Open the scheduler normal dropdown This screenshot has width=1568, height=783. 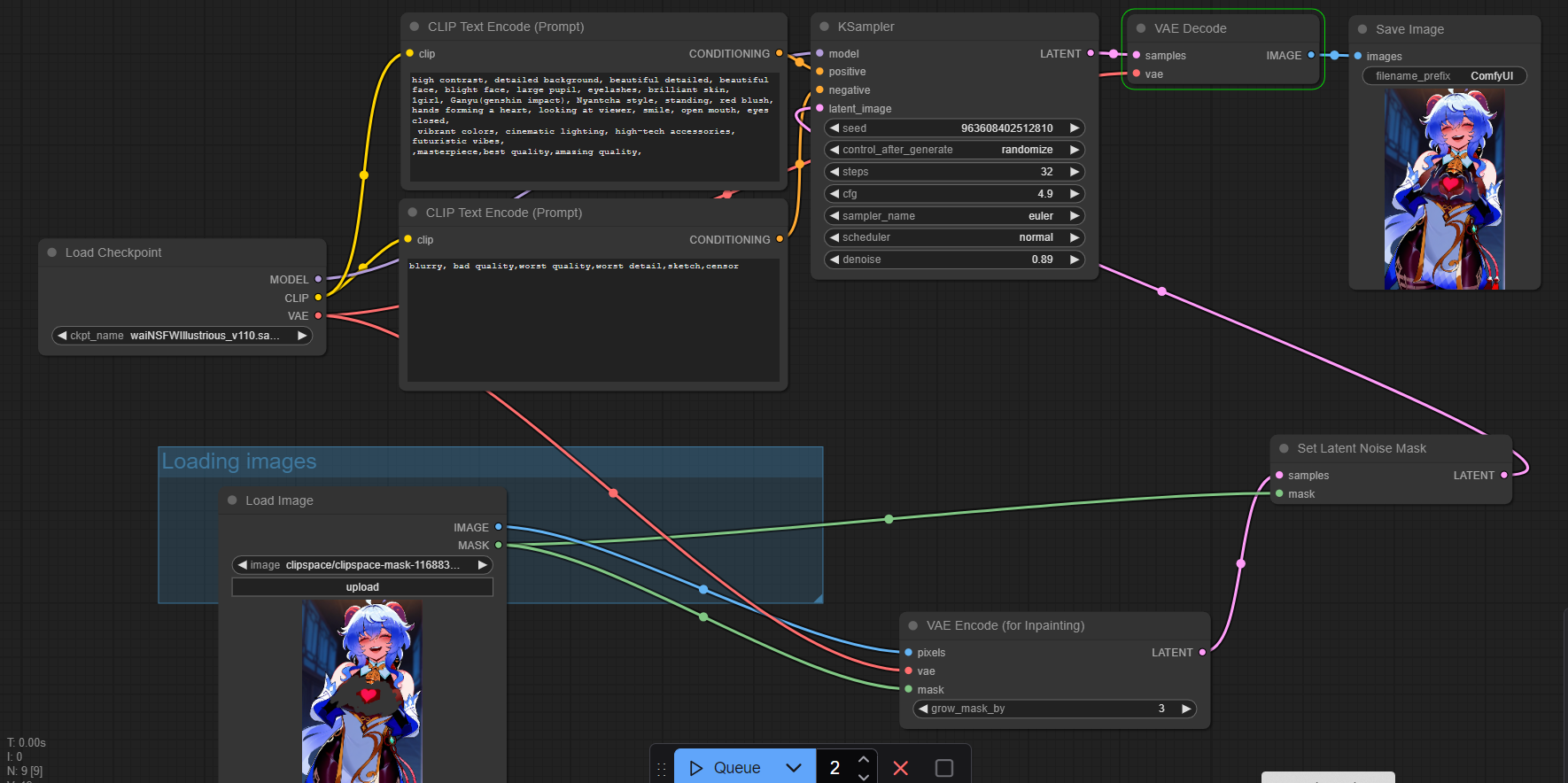[x=954, y=237]
